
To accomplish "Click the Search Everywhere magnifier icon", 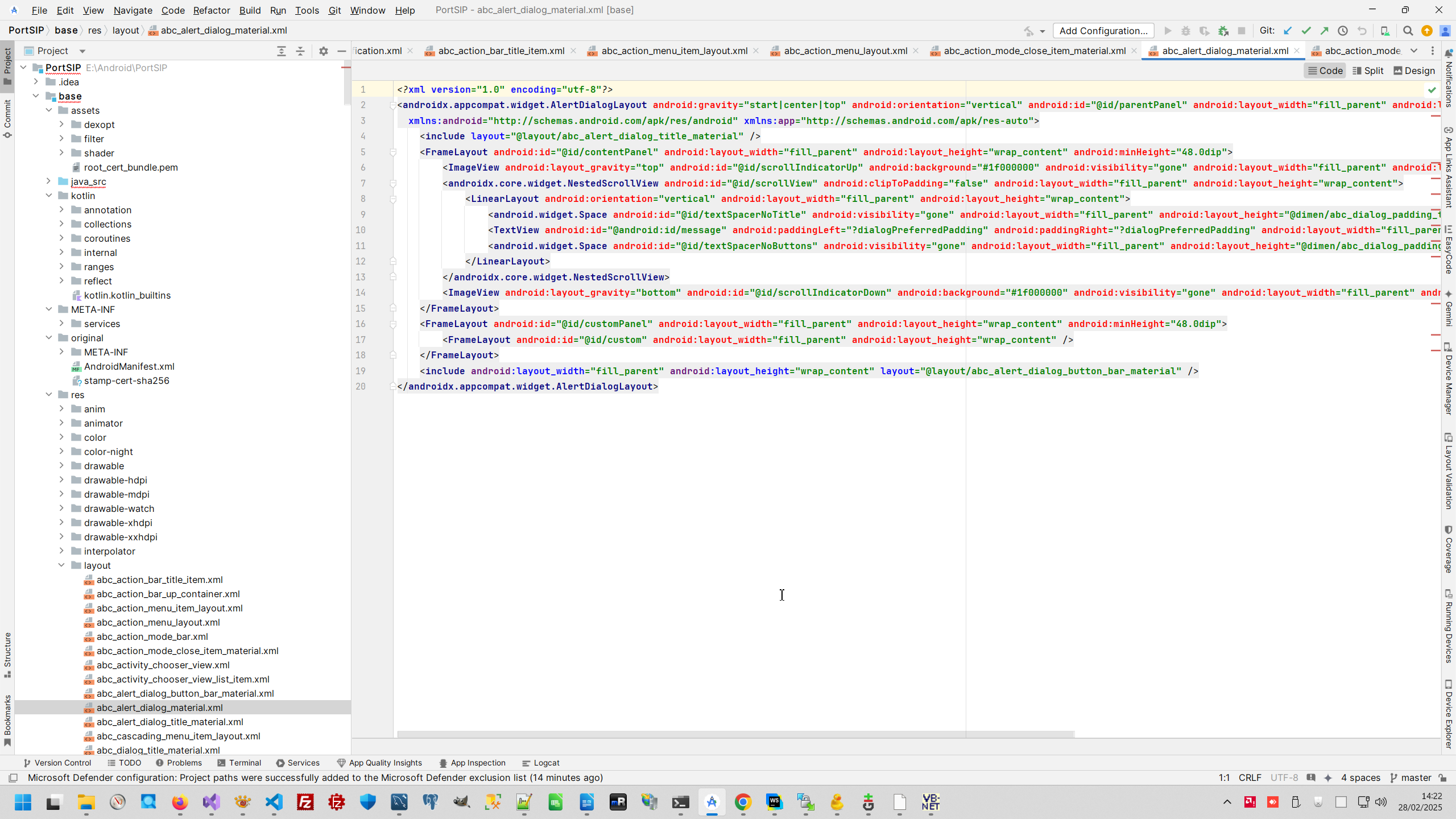I will point(1408,31).
